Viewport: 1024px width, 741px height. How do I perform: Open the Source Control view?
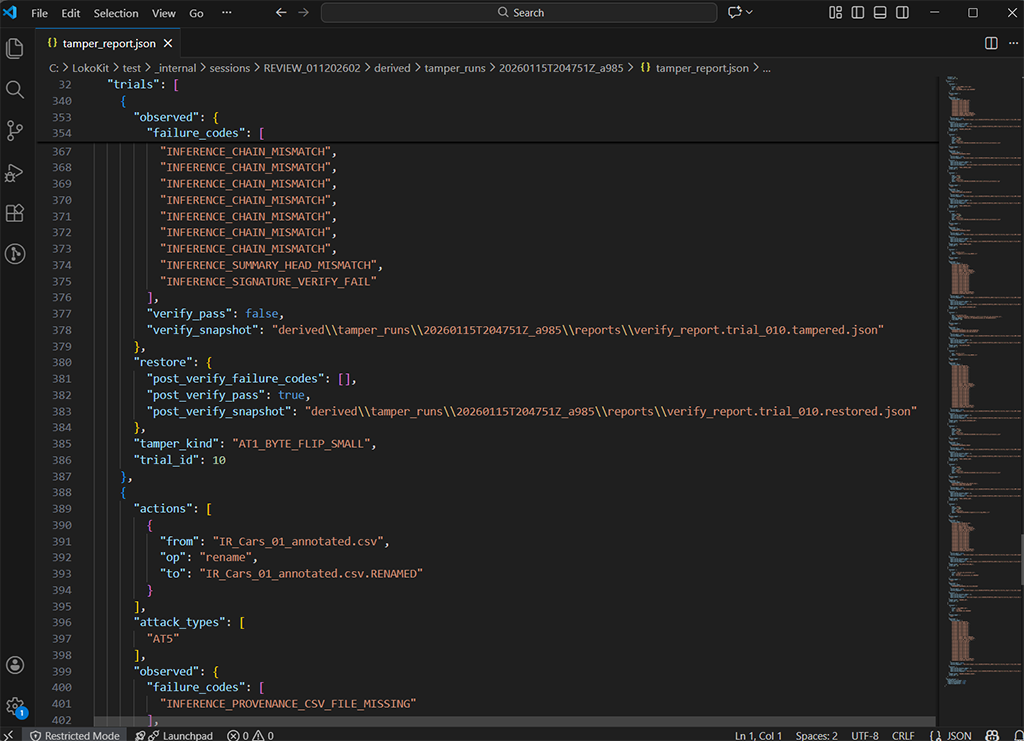coord(15,130)
